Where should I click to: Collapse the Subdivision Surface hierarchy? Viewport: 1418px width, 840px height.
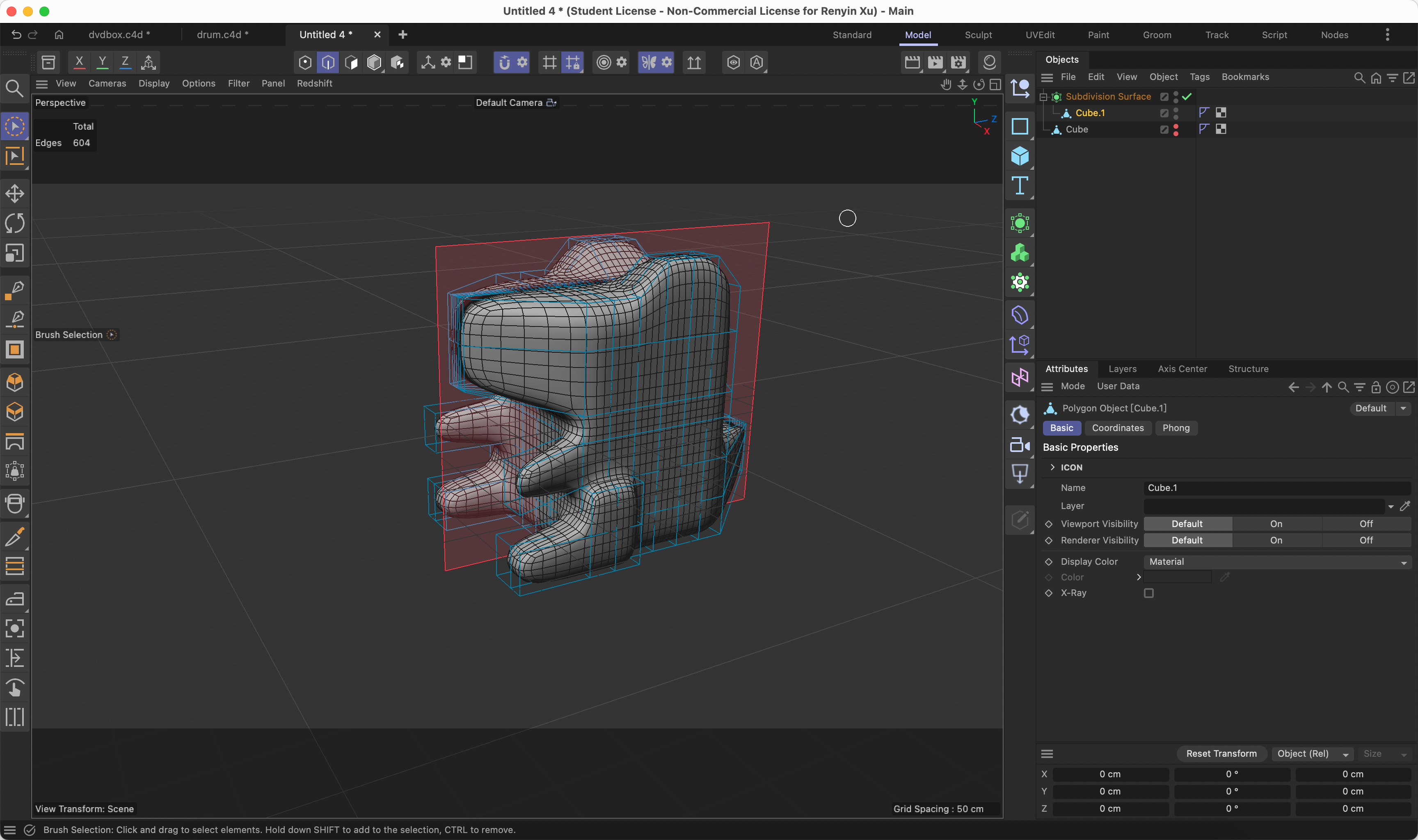coord(1043,96)
